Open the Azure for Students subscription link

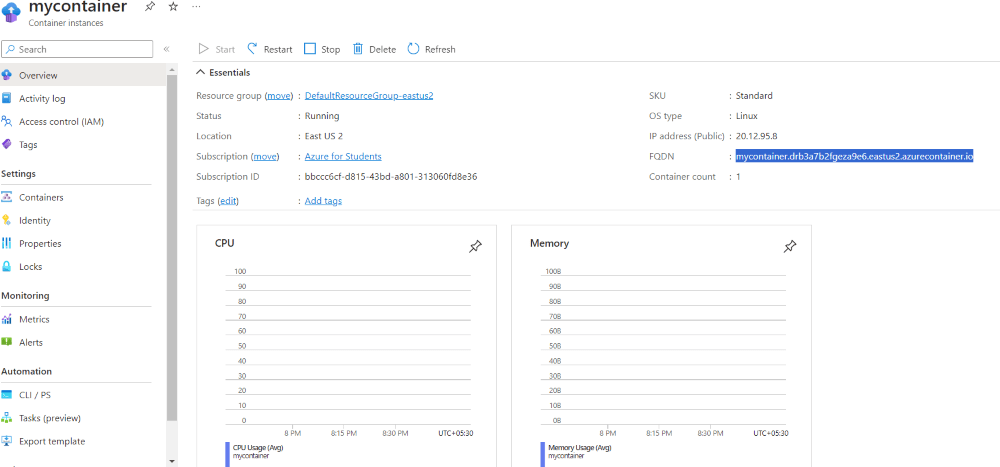[343, 156]
